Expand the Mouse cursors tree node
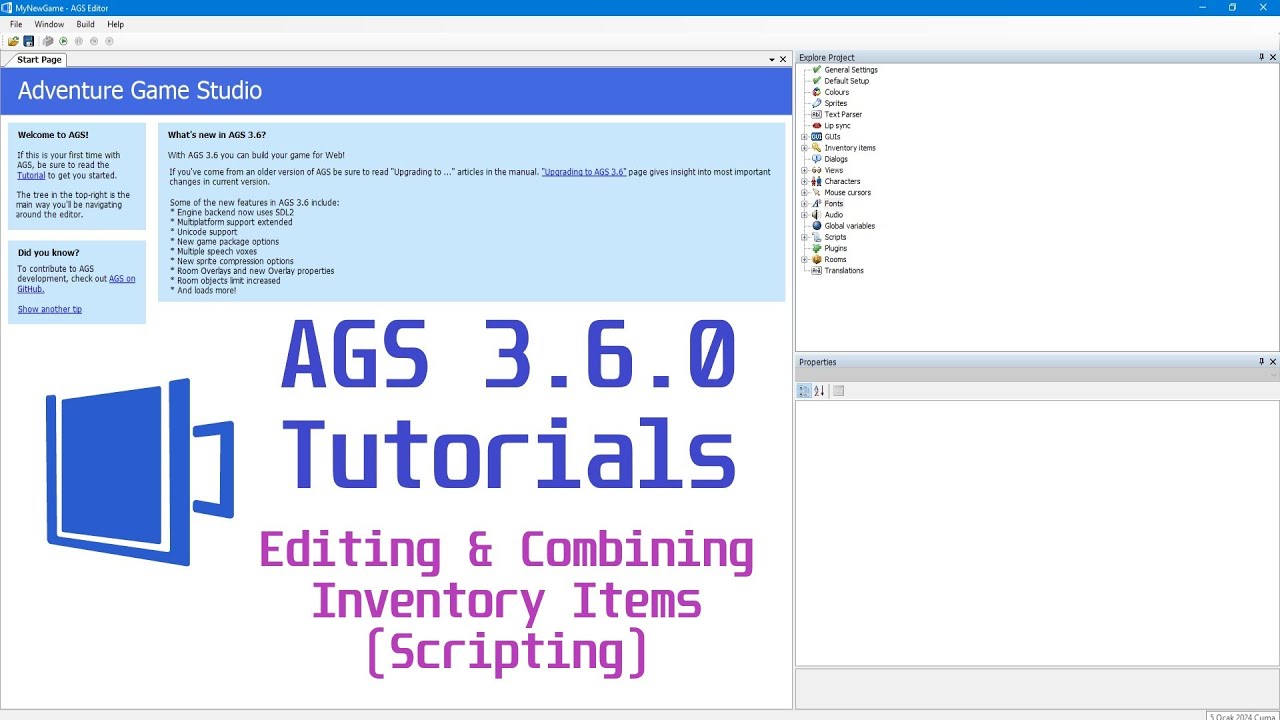1280x720 pixels. coord(804,192)
